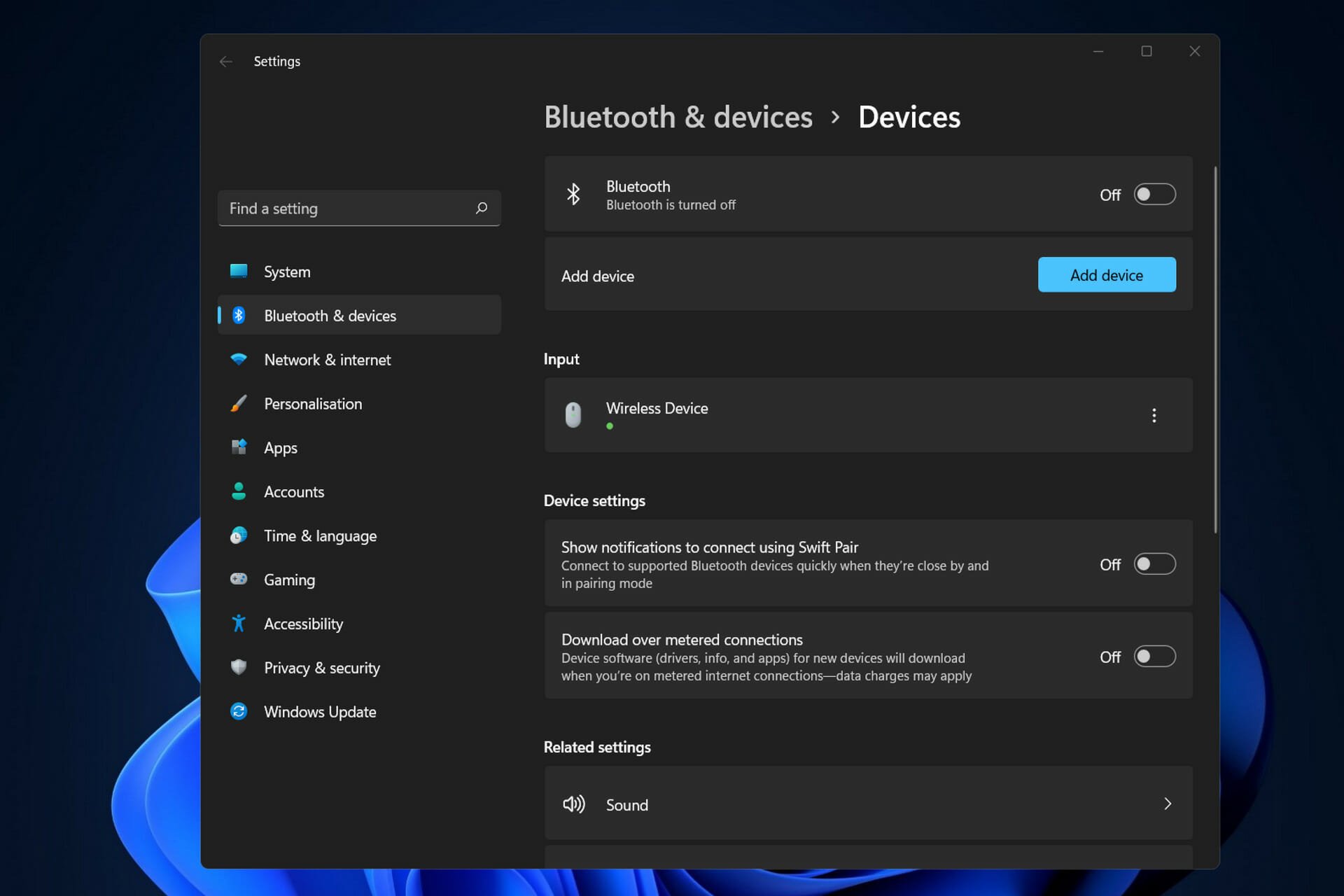Maximize the Settings window
Image resolution: width=1344 pixels, height=896 pixels.
[1147, 51]
